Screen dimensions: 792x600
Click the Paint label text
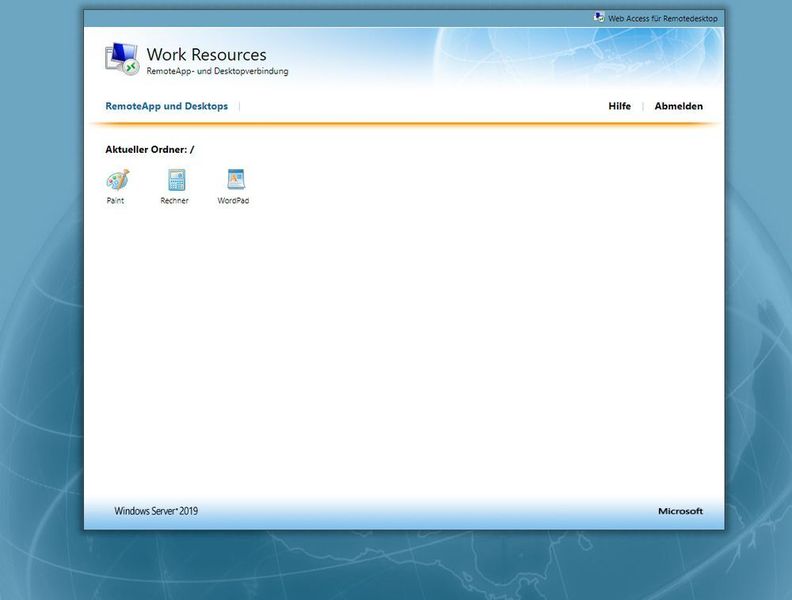pyautogui.click(x=115, y=201)
